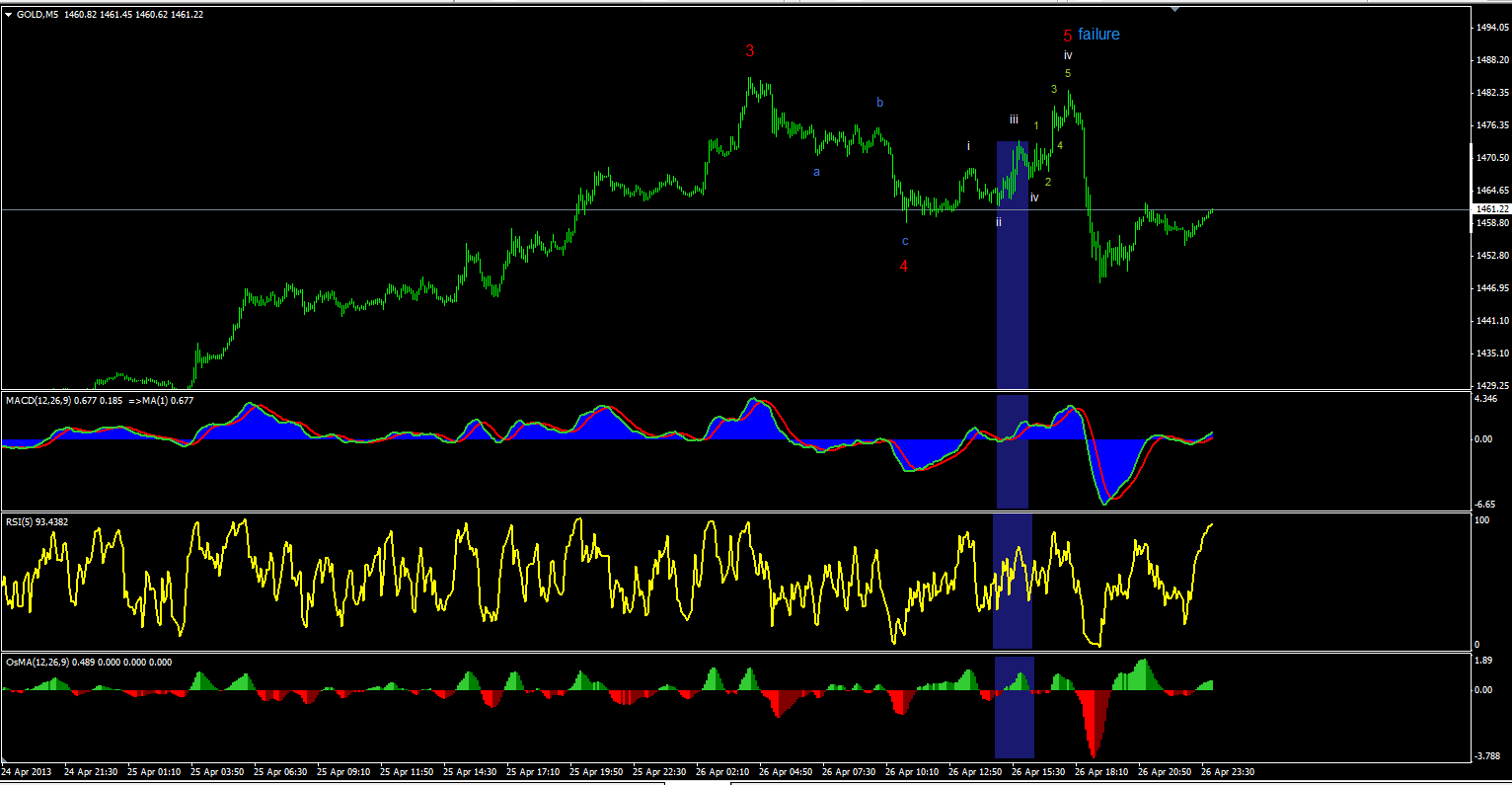Select the red wave '4' label below the dip
Image resolution: width=1512 pixels, height=785 pixels.
pos(903,266)
